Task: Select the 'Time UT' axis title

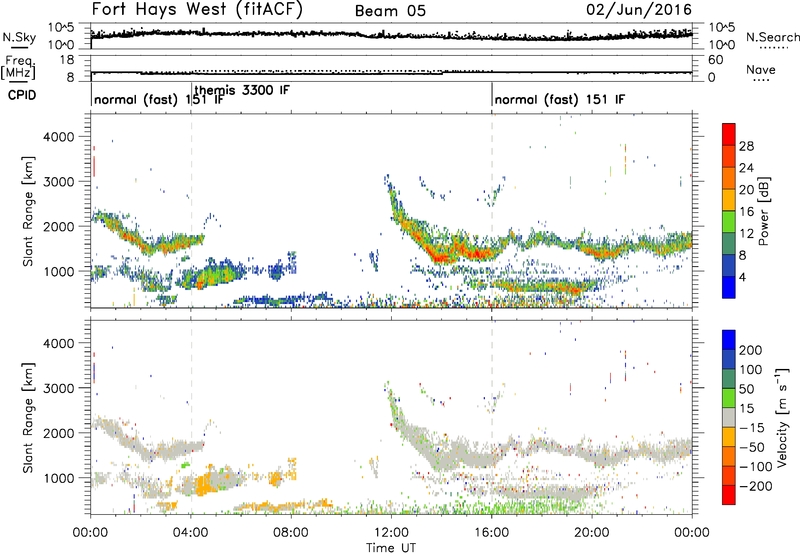Action: [391, 548]
